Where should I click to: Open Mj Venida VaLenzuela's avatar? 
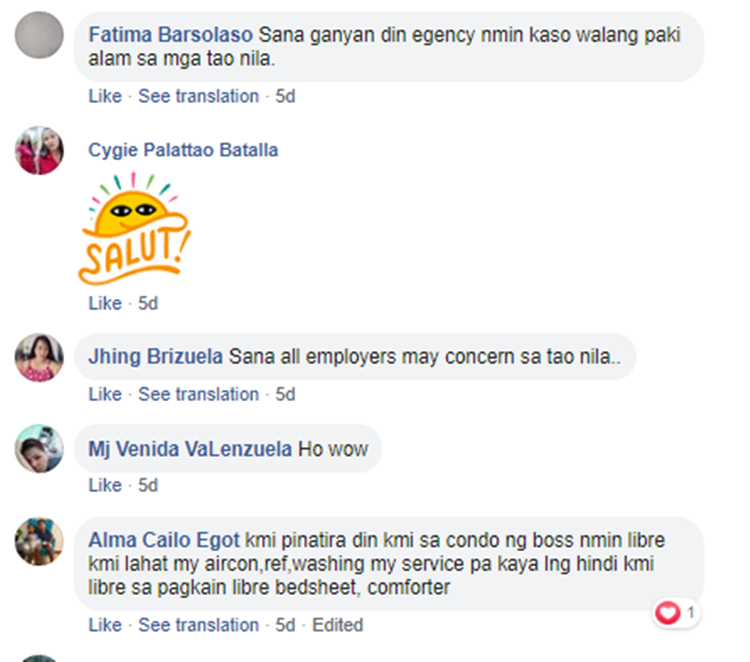pos(39,449)
